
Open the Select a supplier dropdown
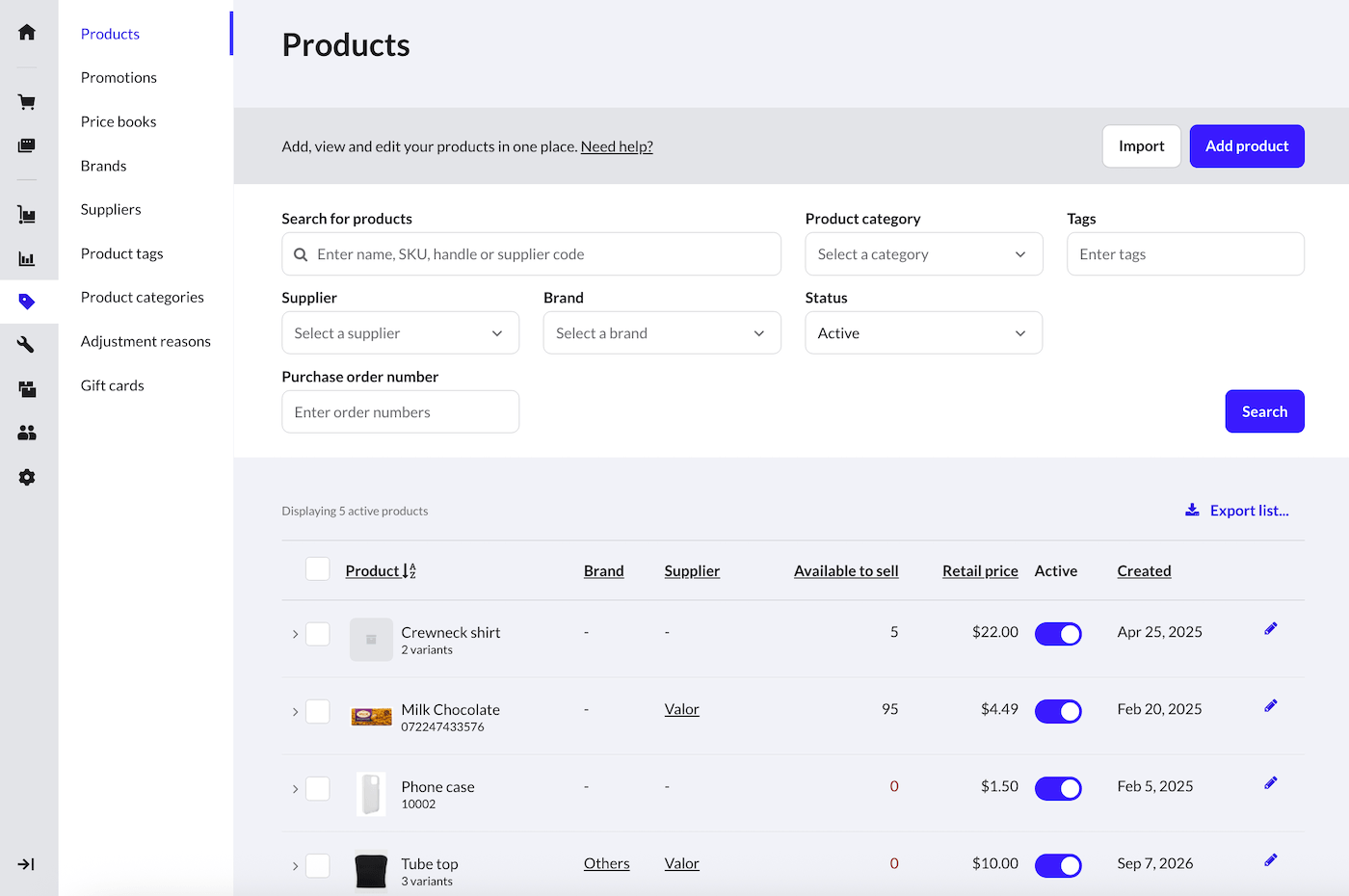coord(401,333)
